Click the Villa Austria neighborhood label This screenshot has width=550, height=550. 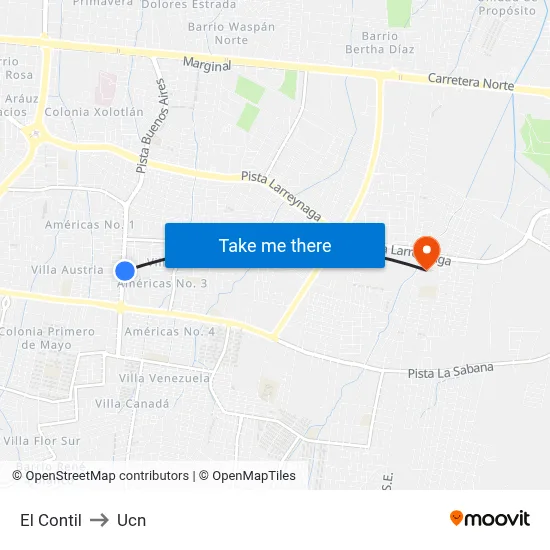[67, 270]
